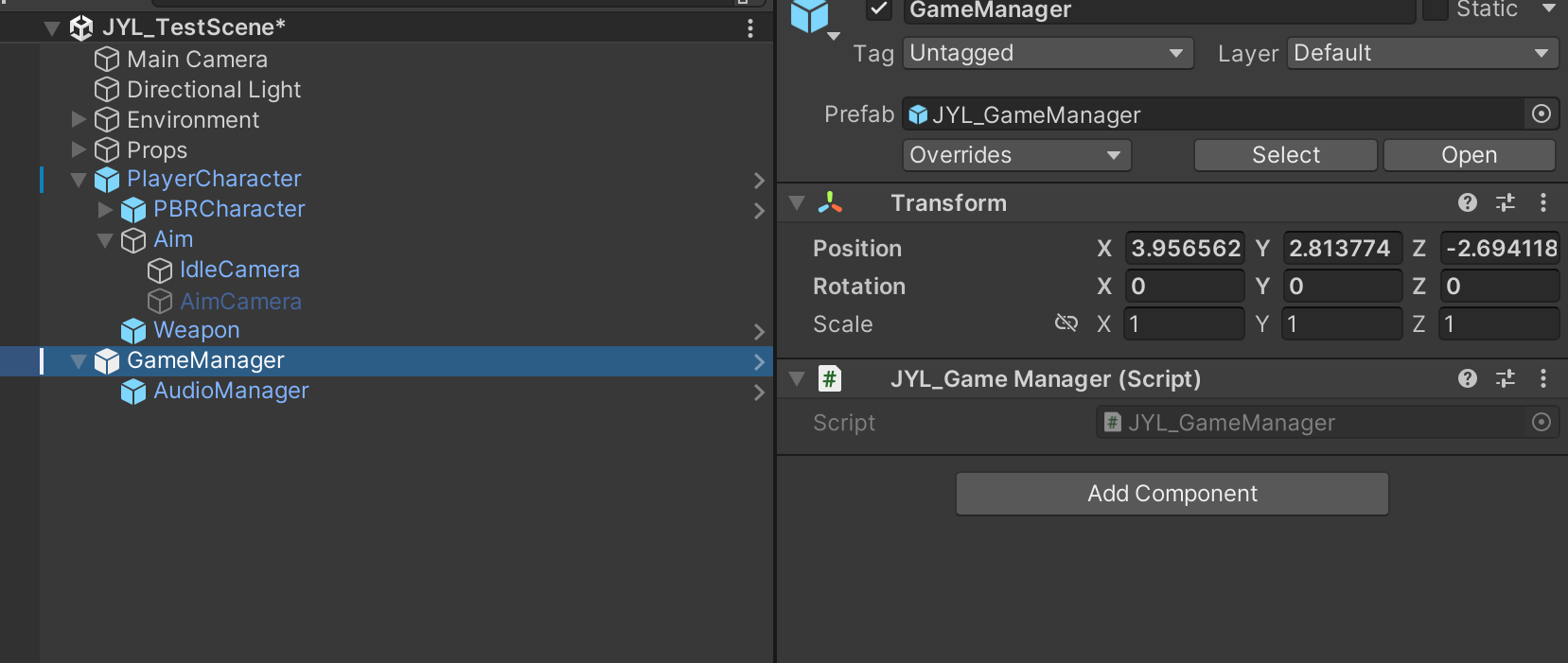The width and height of the screenshot is (1568, 663).
Task: Select AudioManager in the Hierarchy
Action: point(231,391)
